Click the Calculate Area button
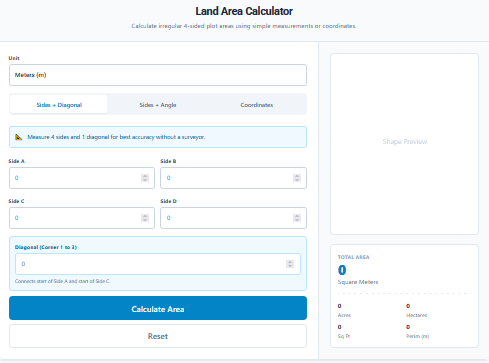The width and height of the screenshot is (489, 363). [158, 308]
